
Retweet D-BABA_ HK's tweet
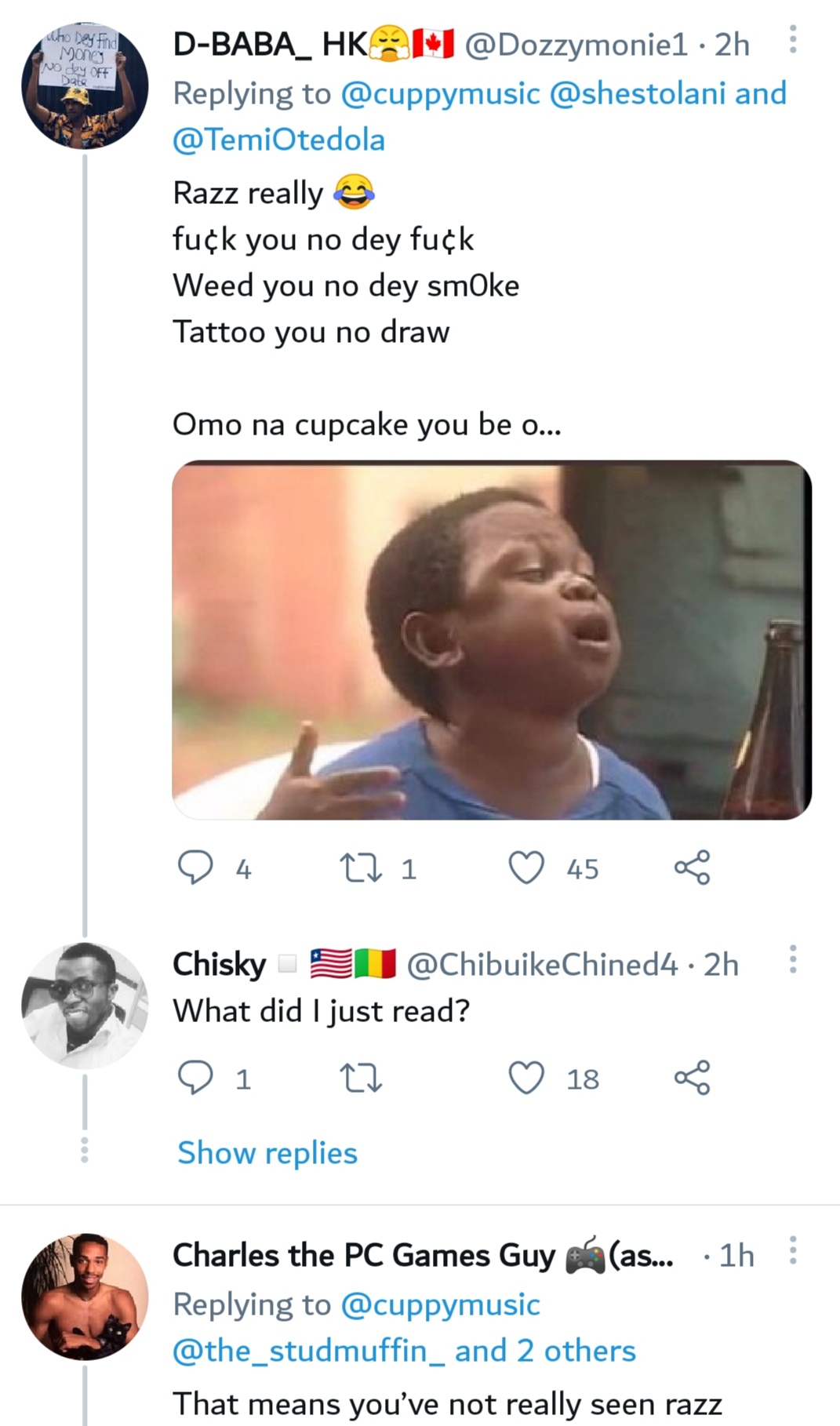coord(359,868)
